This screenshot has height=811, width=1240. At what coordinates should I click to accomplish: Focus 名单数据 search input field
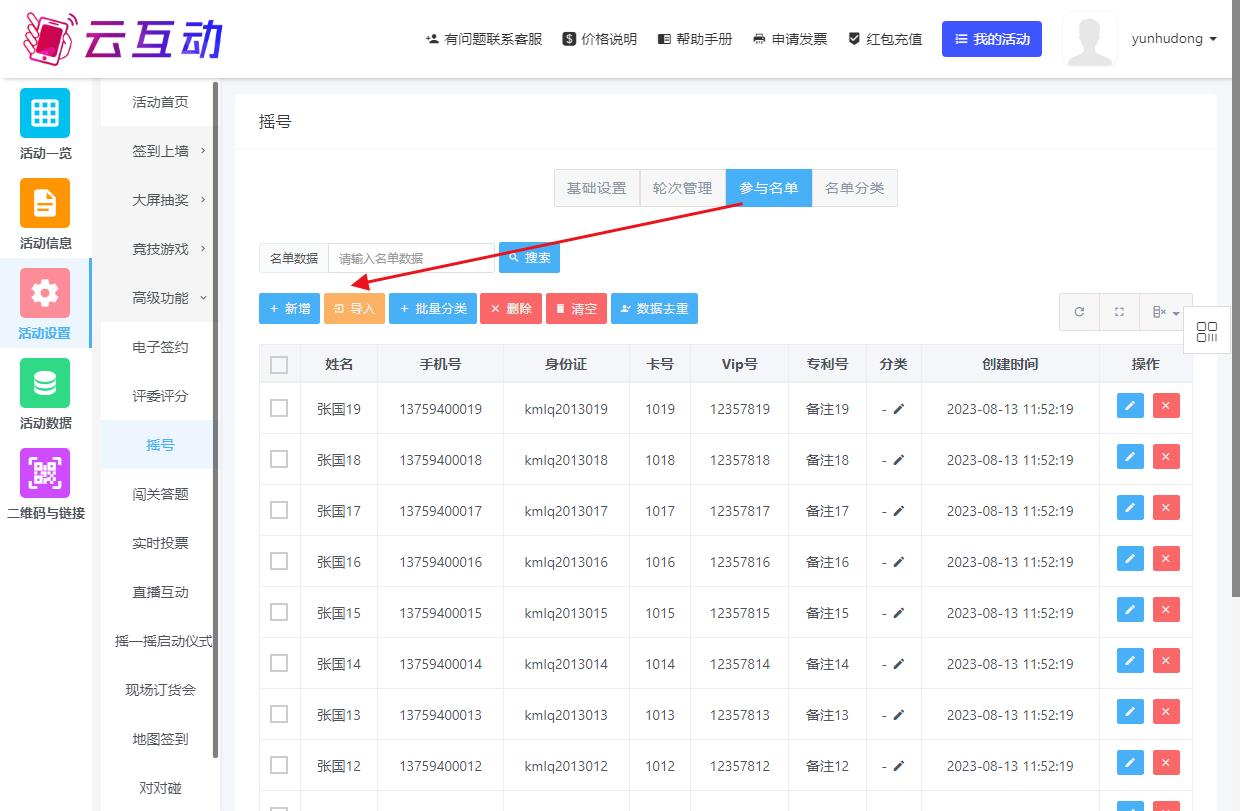click(412, 258)
